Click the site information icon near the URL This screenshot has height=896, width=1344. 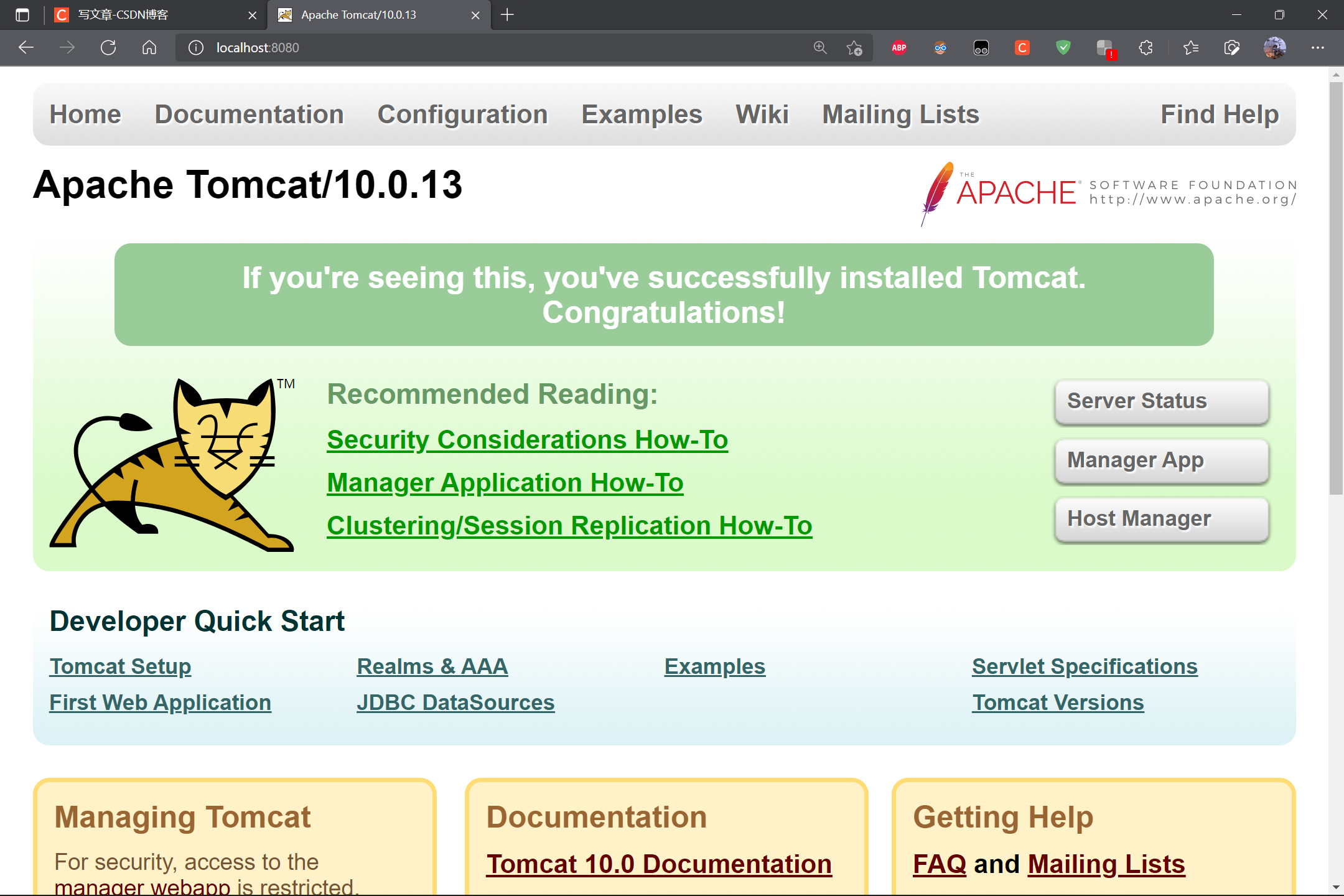pos(195,47)
